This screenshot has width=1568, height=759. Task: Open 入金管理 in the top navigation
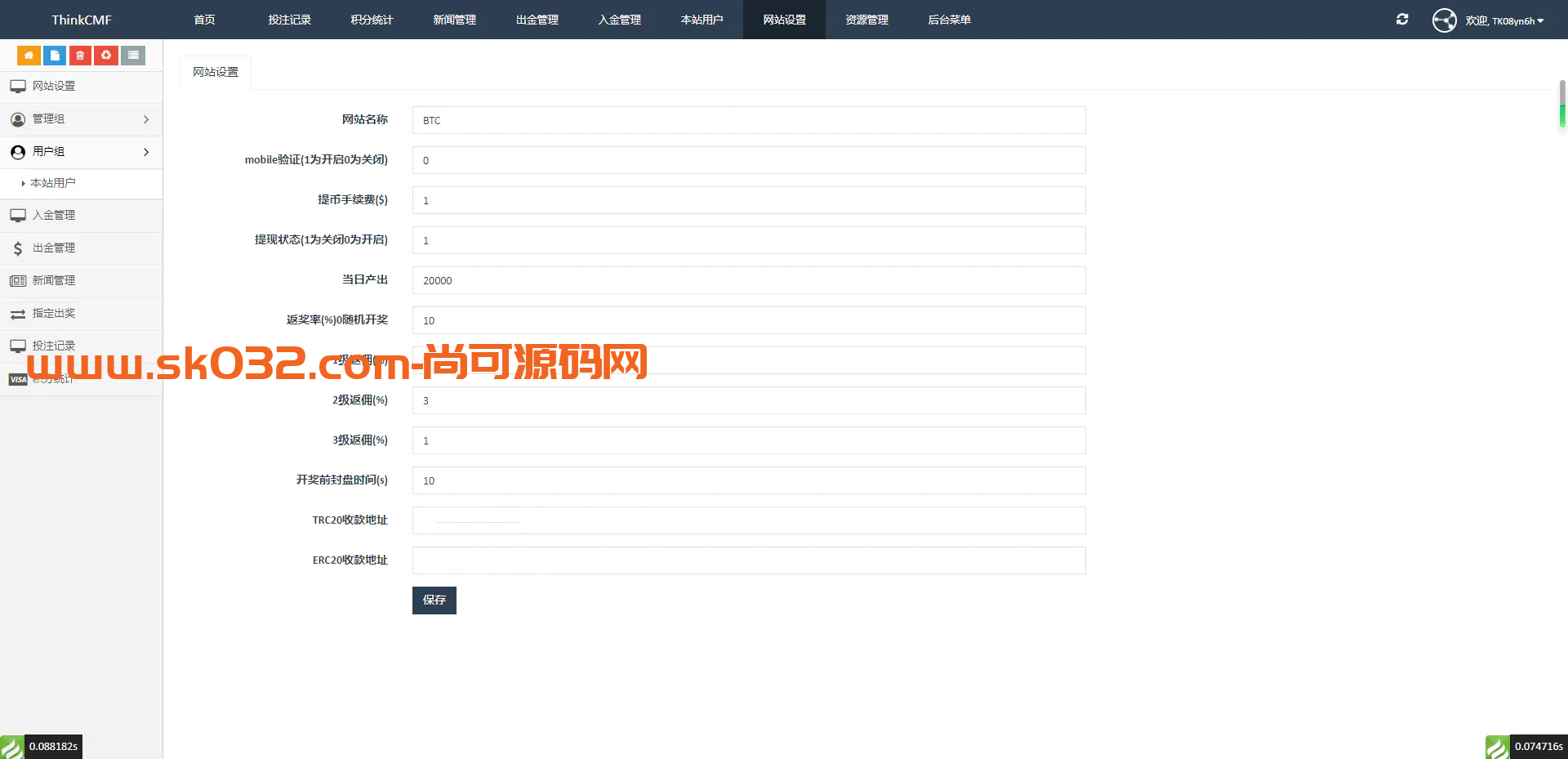tap(620, 20)
